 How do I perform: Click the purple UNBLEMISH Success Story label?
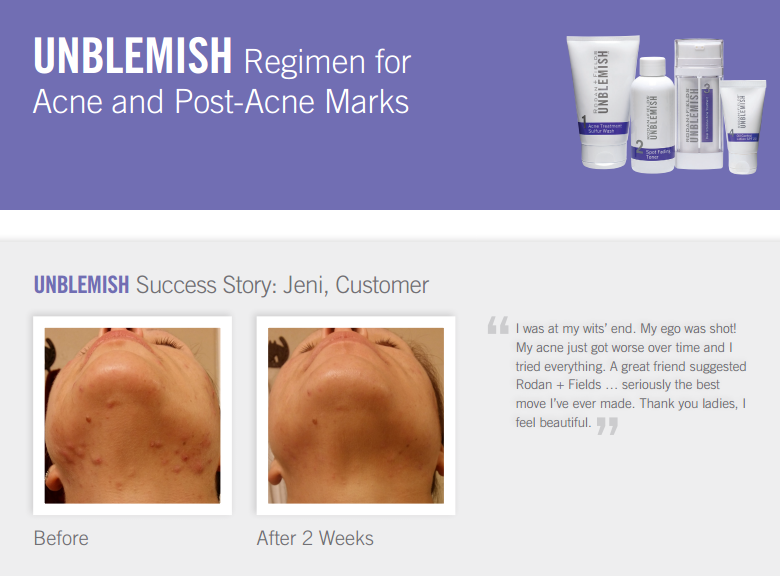[x=82, y=285]
